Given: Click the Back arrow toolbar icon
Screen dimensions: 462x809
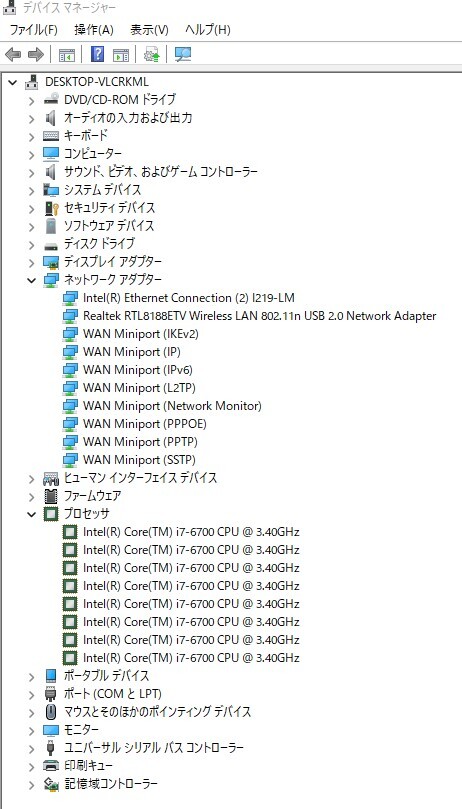Looking at the screenshot, I should tap(13, 54).
